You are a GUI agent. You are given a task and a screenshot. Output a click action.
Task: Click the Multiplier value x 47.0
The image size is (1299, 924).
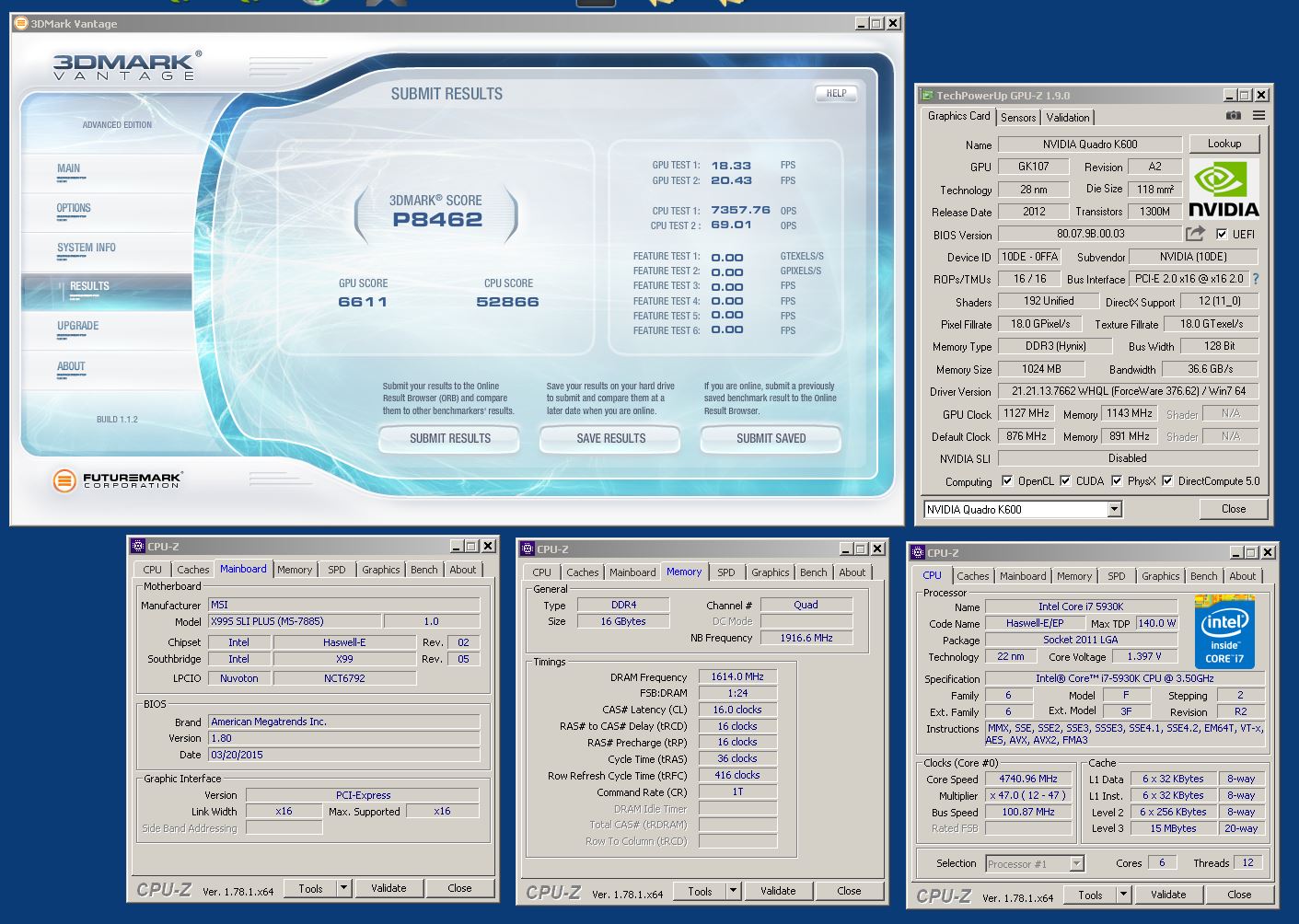[1027, 795]
